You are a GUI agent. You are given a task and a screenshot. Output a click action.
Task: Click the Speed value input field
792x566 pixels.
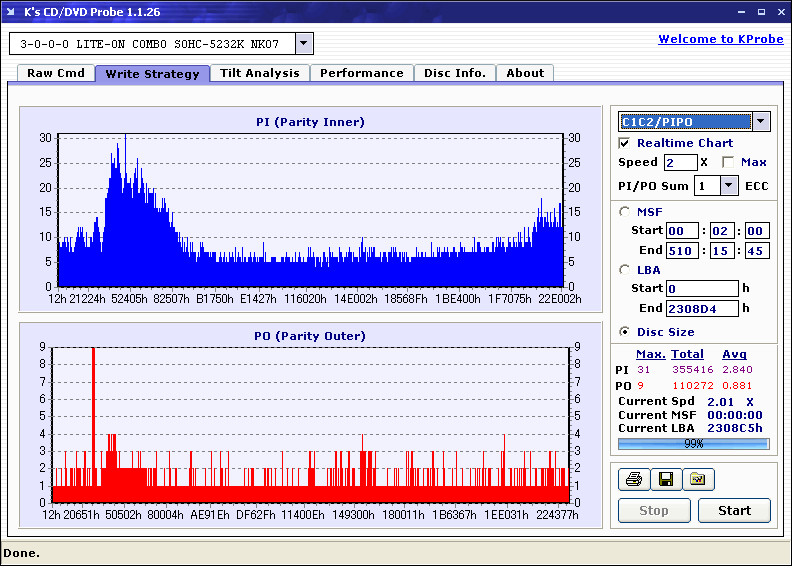(x=680, y=162)
